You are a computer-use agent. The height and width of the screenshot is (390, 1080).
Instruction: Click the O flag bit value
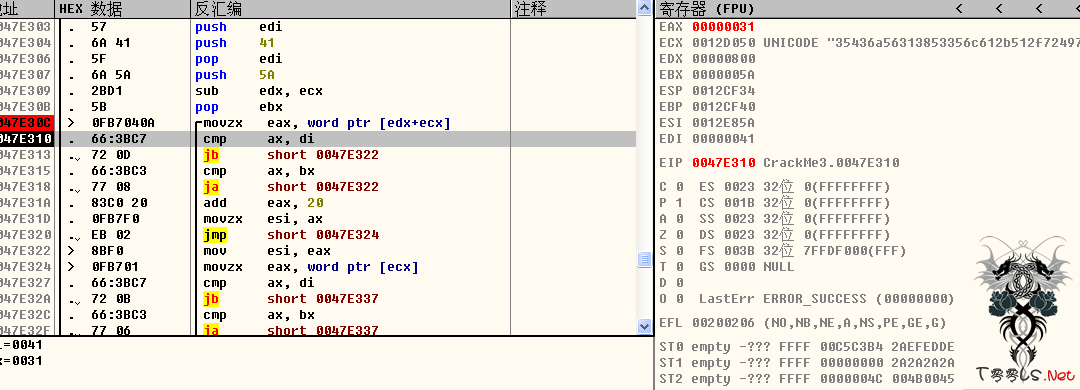[x=679, y=298]
